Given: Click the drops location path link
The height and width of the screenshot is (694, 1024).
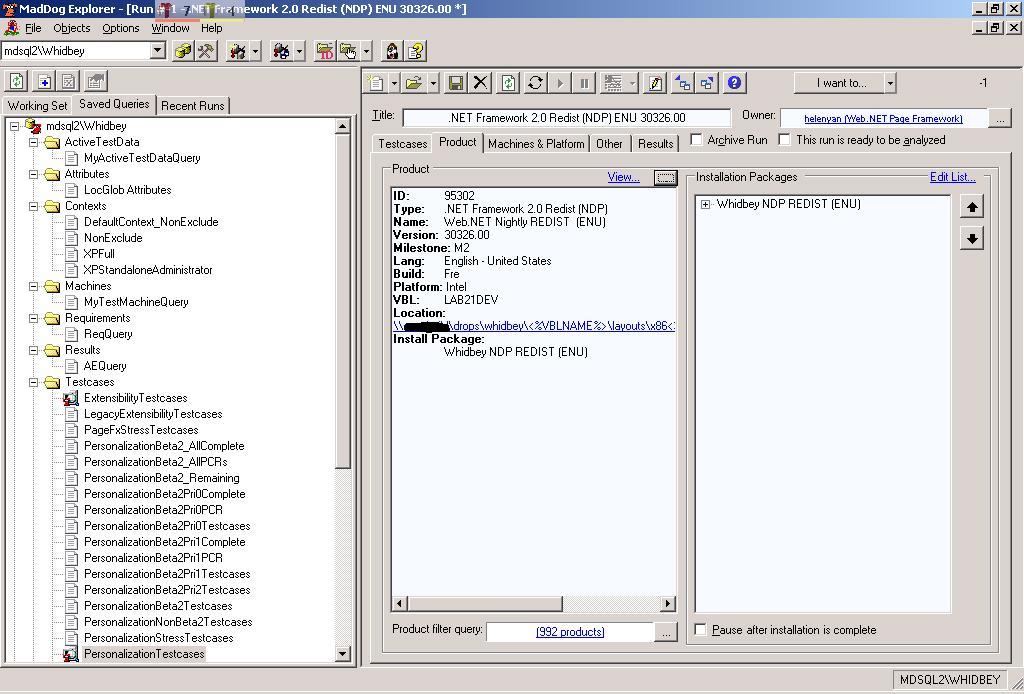Looking at the screenshot, I should (534, 326).
